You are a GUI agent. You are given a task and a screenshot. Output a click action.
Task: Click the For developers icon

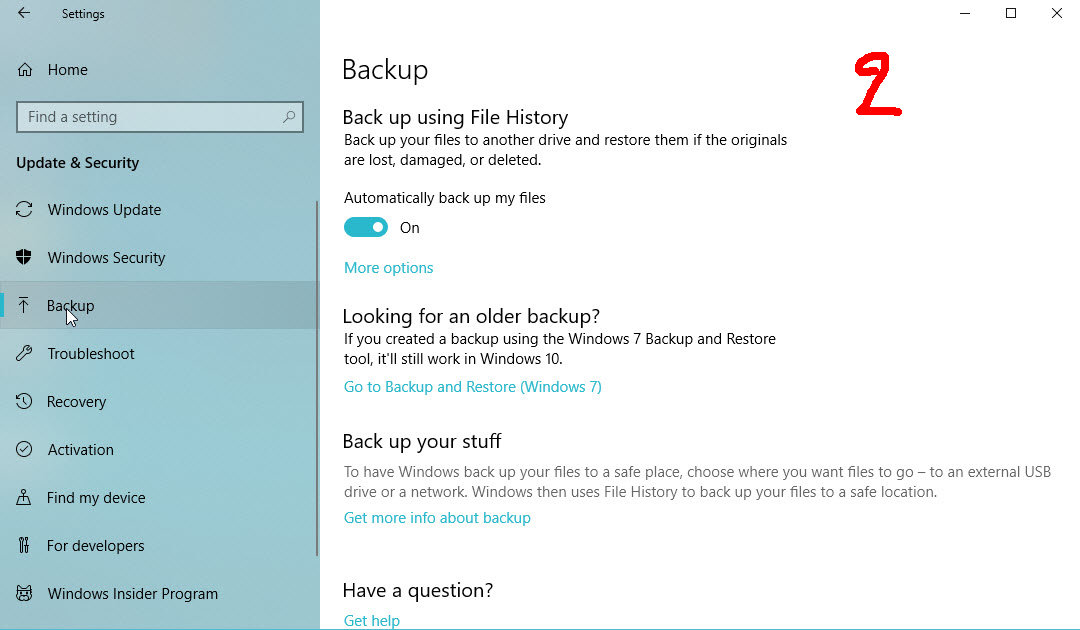[25, 546]
